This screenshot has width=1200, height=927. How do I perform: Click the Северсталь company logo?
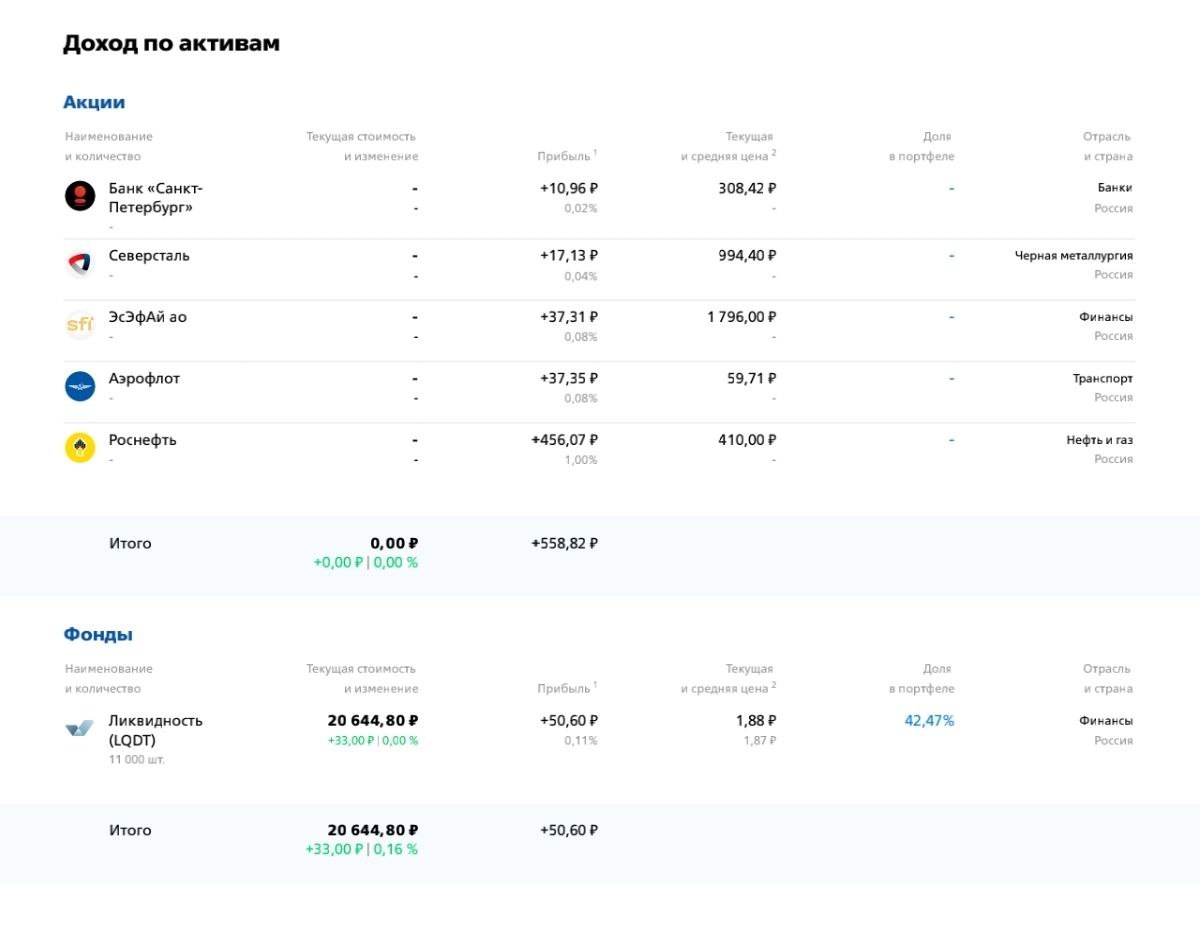click(x=80, y=264)
